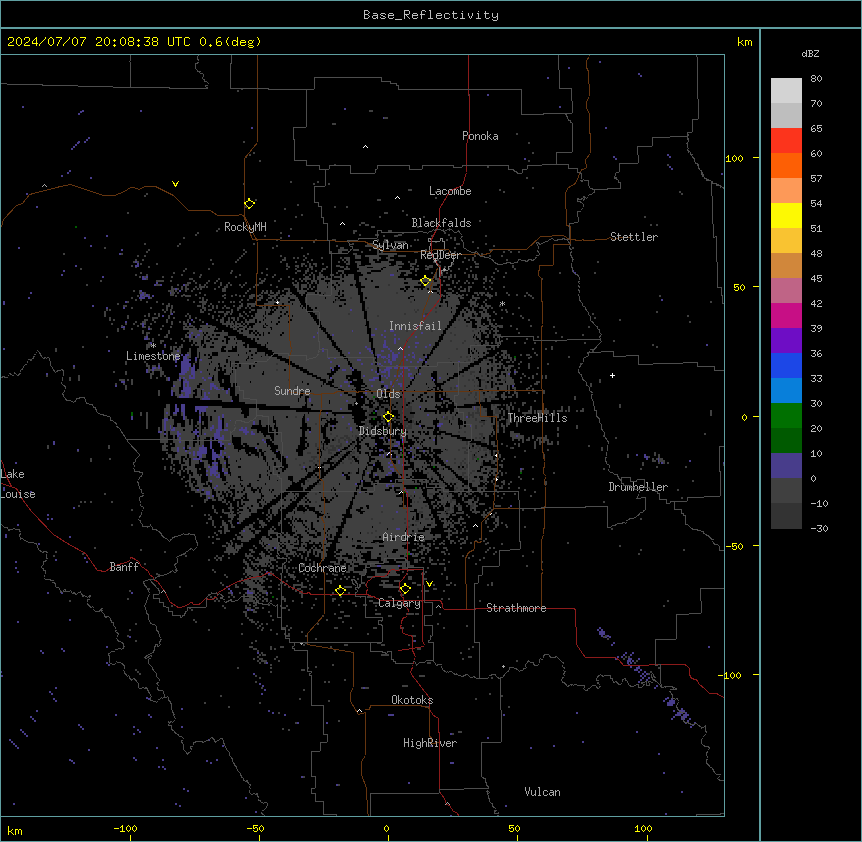Click the yellow v marker northeast of Calgary
This screenshot has height=842, width=862.
(x=429, y=584)
